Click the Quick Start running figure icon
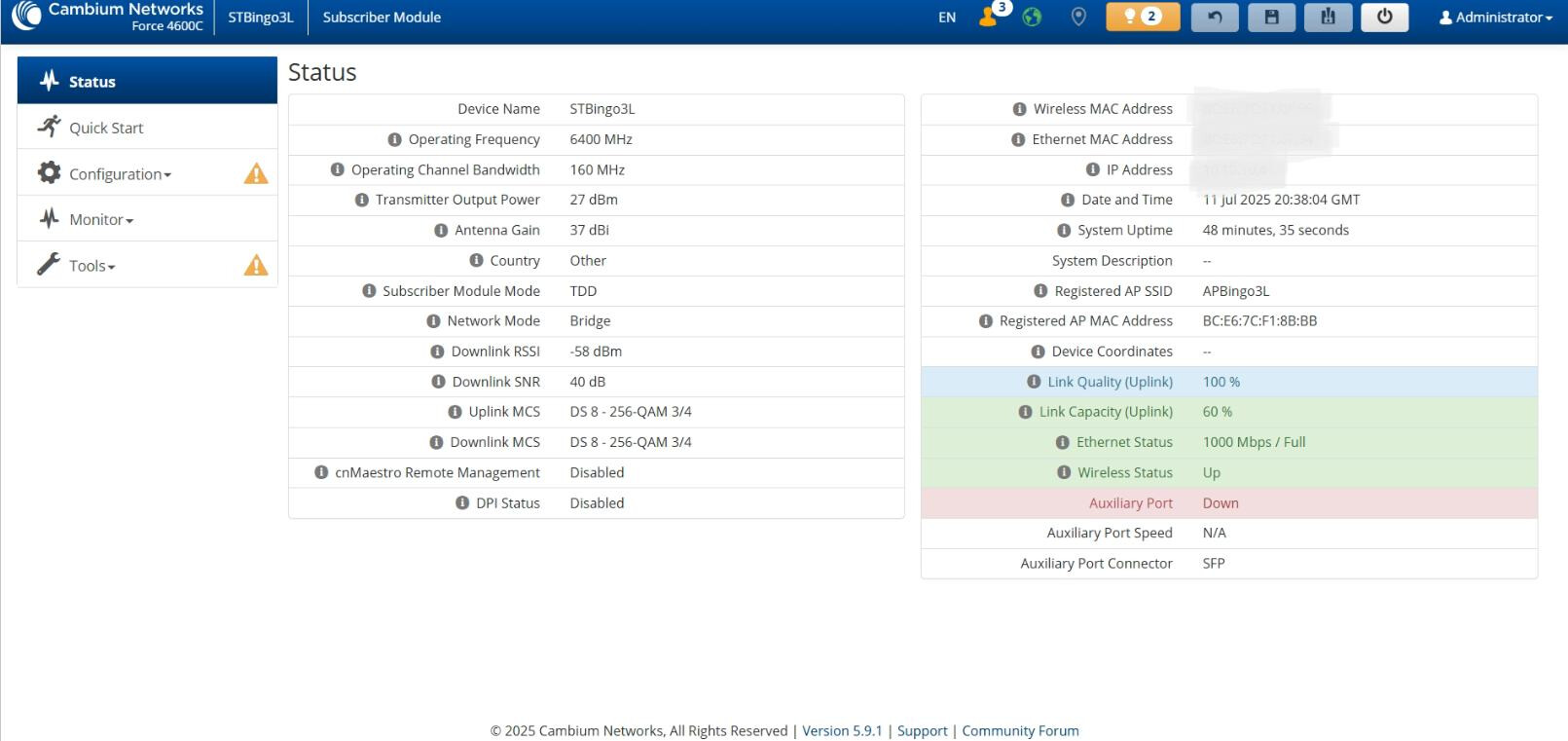Viewport: 1568px width, 741px height. point(49,127)
